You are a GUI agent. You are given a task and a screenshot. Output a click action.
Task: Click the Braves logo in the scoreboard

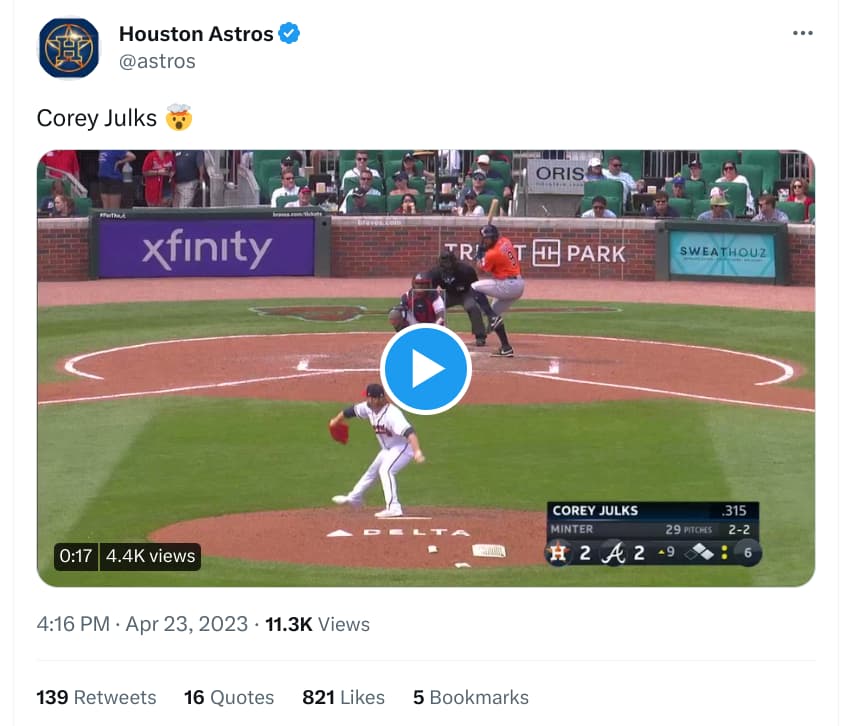613,553
